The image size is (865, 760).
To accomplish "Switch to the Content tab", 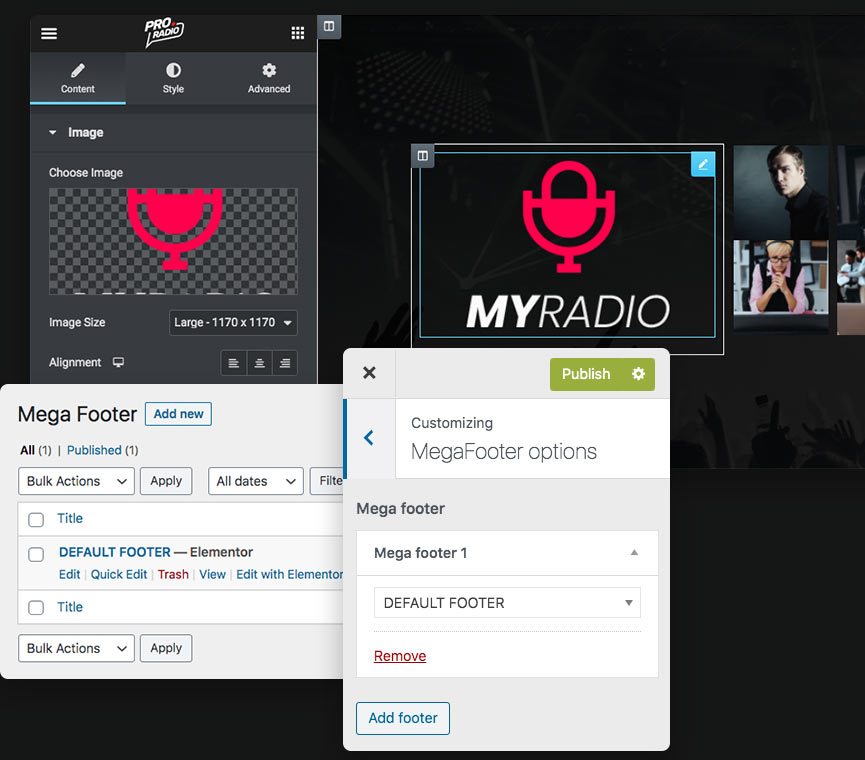I will tap(78, 78).
